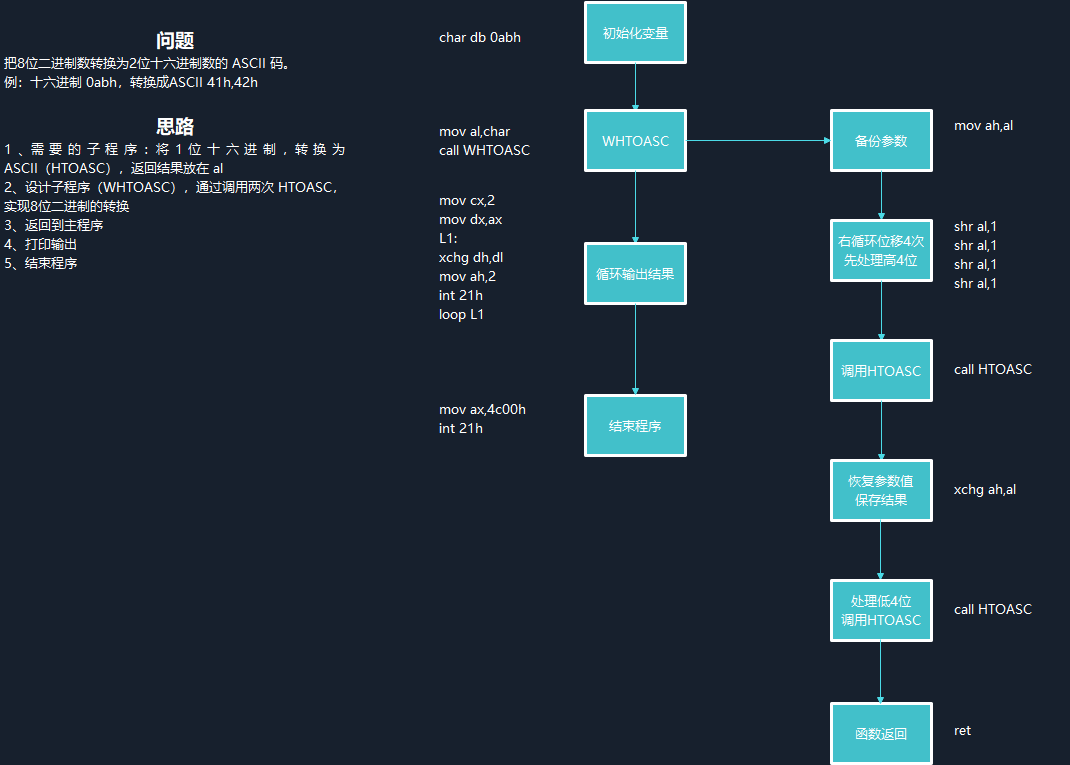Click the text 'mov cx,2'

coord(467,201)
